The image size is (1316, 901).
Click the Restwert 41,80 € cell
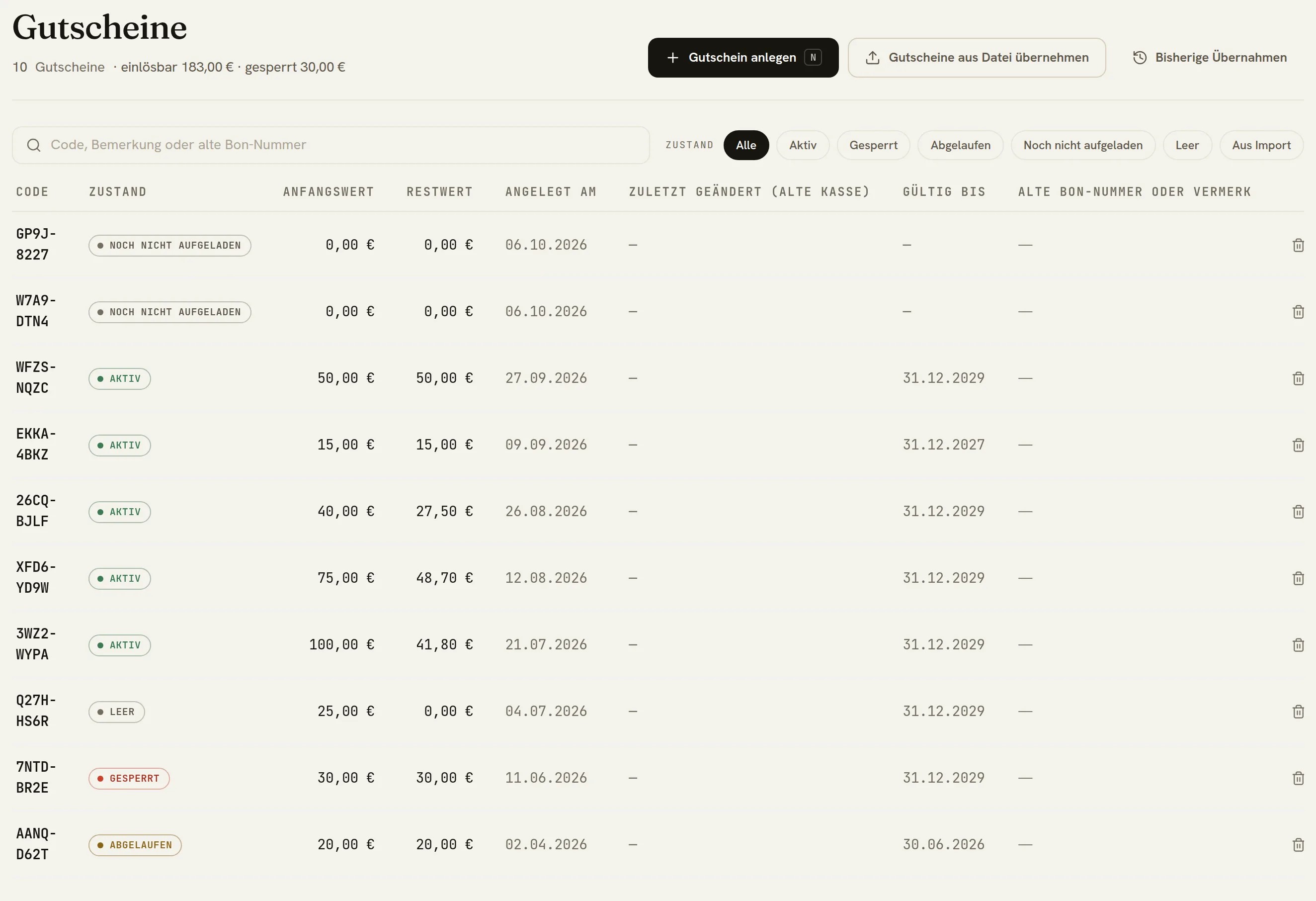click(444, 645)
